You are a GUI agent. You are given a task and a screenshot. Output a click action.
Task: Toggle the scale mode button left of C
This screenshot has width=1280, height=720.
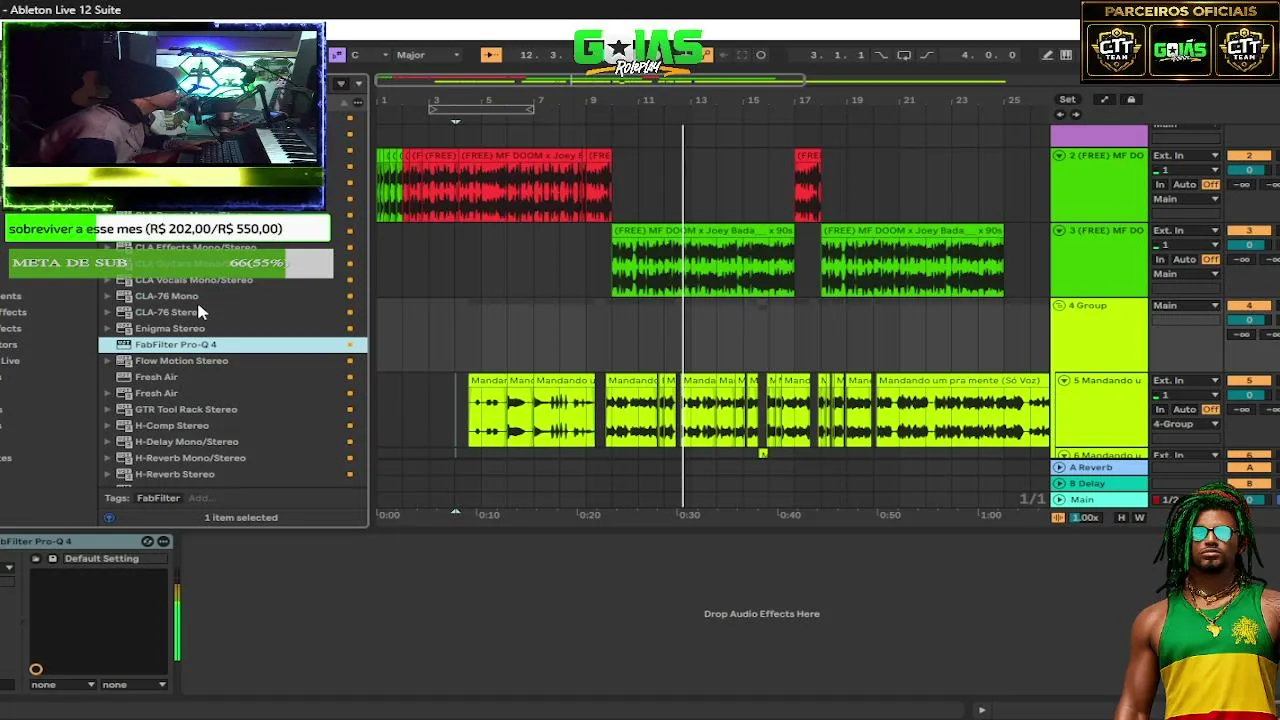[337, 55]
